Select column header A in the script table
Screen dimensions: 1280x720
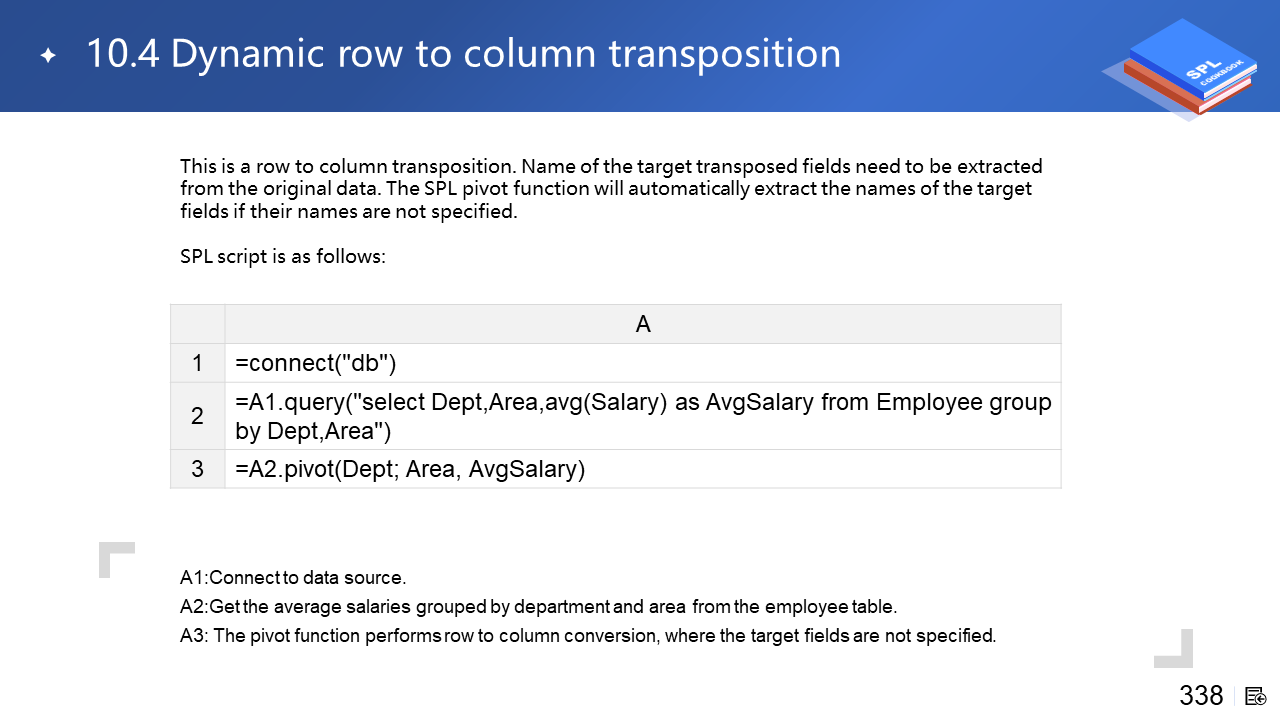click(642, 324)
